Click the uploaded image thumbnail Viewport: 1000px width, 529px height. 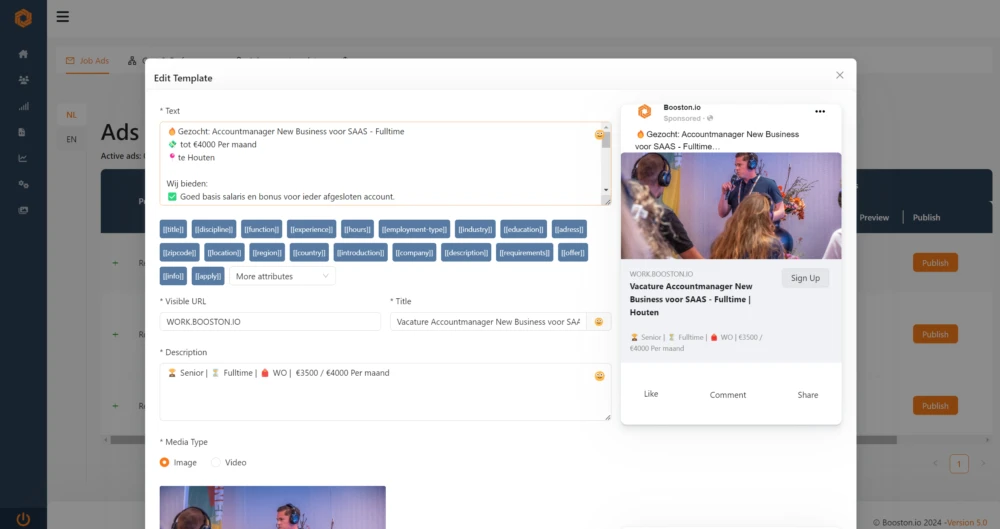(x=272, y=507)
